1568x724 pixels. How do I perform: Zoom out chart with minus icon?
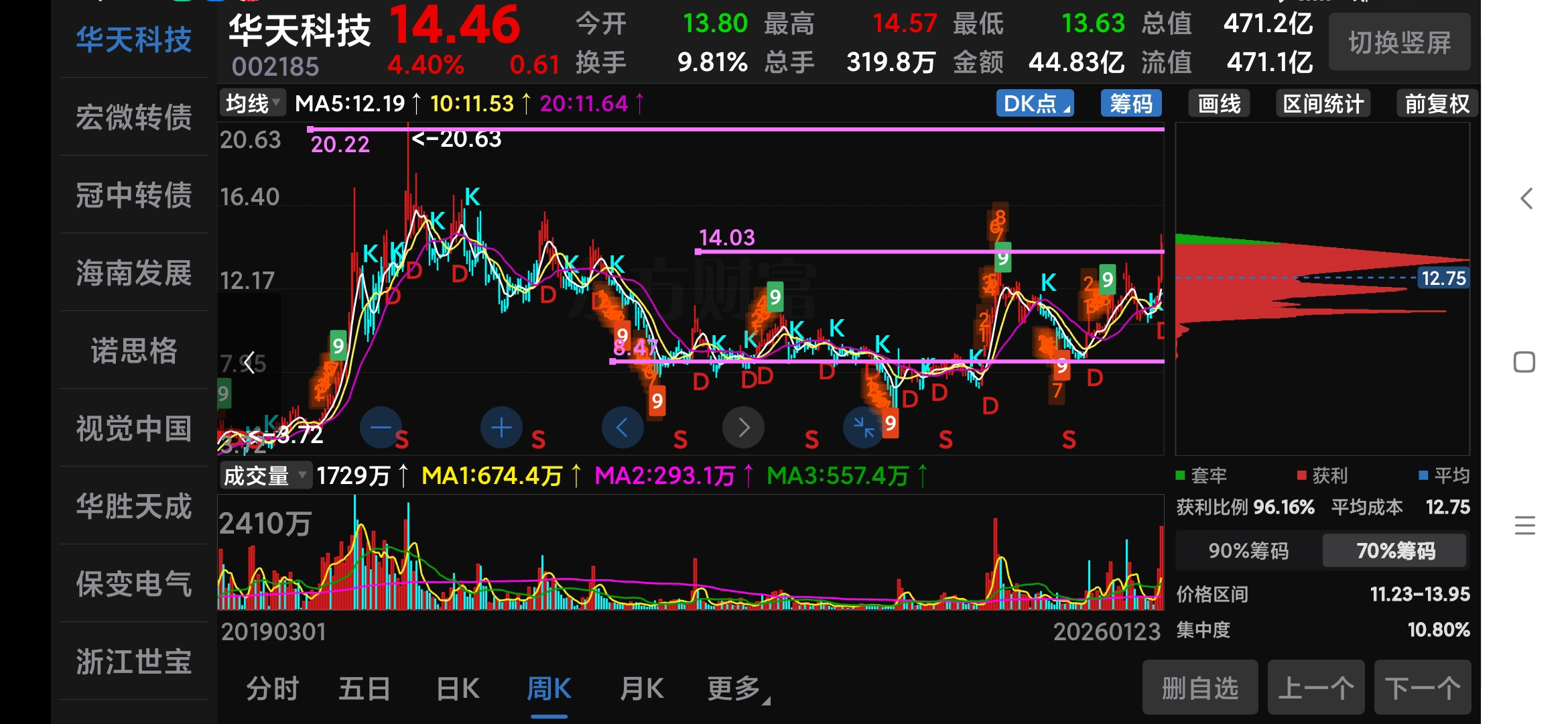(x=381, y=428)
